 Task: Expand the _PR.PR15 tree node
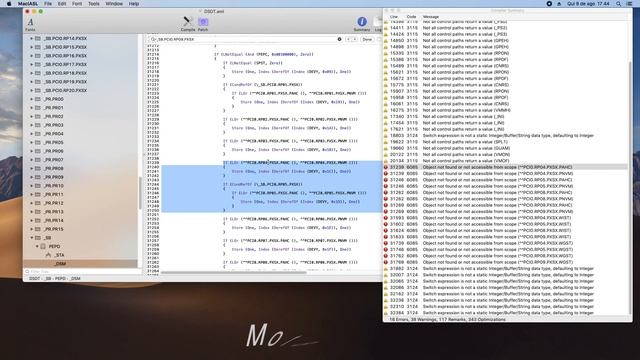(x=31, y=229)
